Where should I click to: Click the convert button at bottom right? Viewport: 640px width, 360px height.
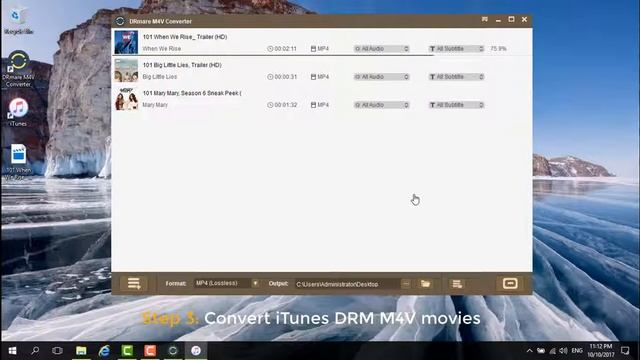pos(510,283)
